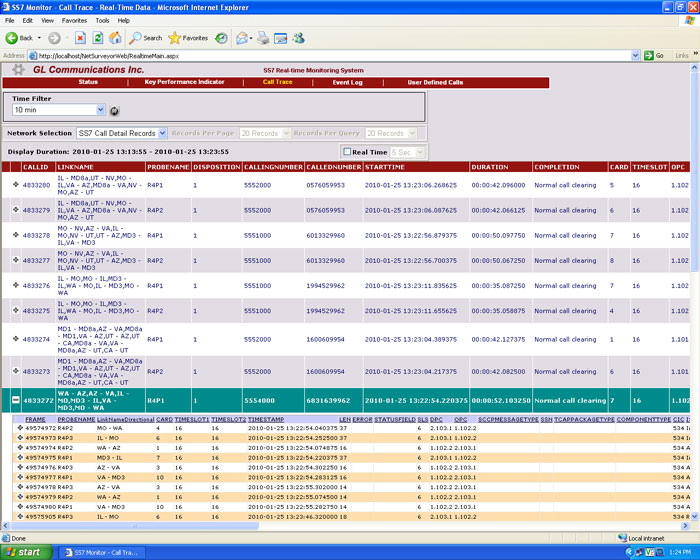Screen dimensions: 700x560
Task: Expand call record 4833280
Action: (x=16, y=184)
